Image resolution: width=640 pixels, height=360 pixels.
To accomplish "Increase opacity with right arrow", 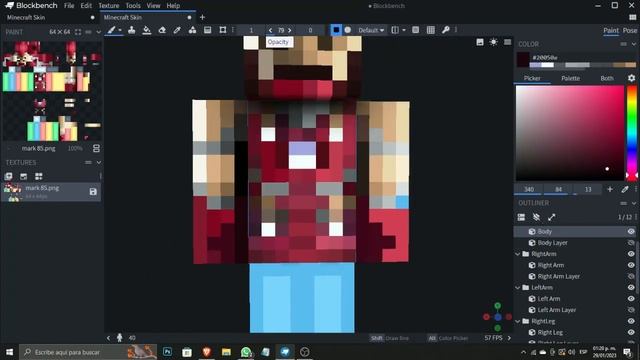I will click(289, 30).
